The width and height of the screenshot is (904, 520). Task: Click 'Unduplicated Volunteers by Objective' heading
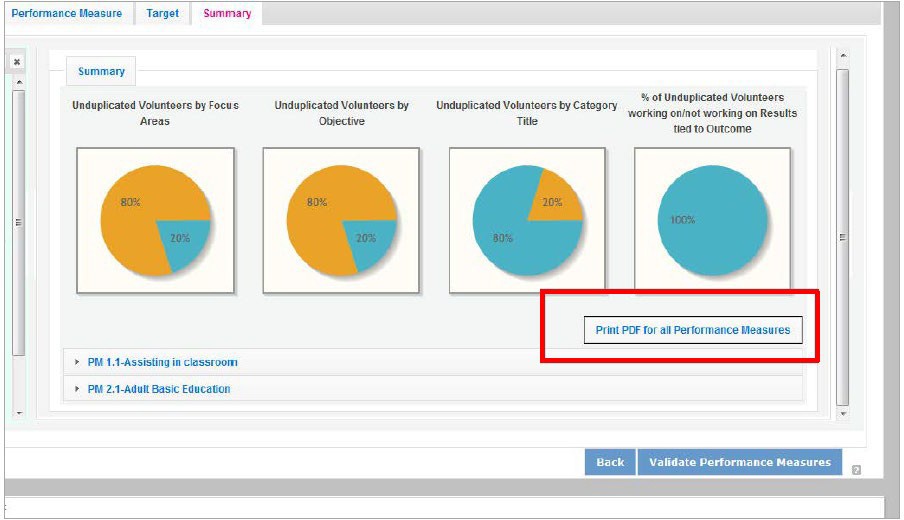[341, 113]
